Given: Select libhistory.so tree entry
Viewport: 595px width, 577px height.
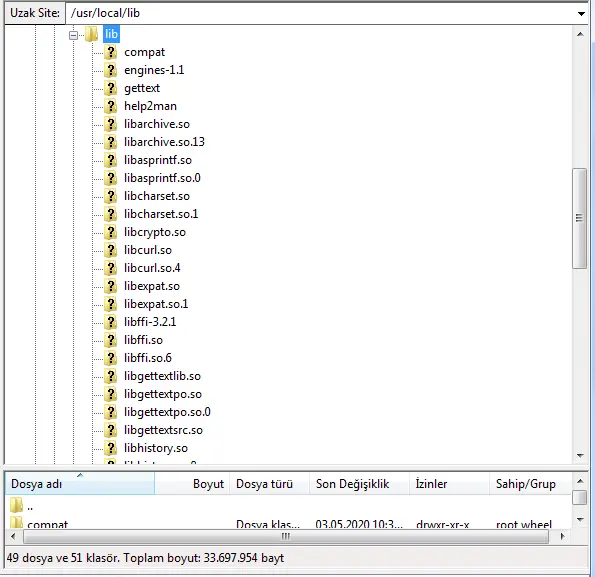Looking at the screenshot, I should pos(156,448).
